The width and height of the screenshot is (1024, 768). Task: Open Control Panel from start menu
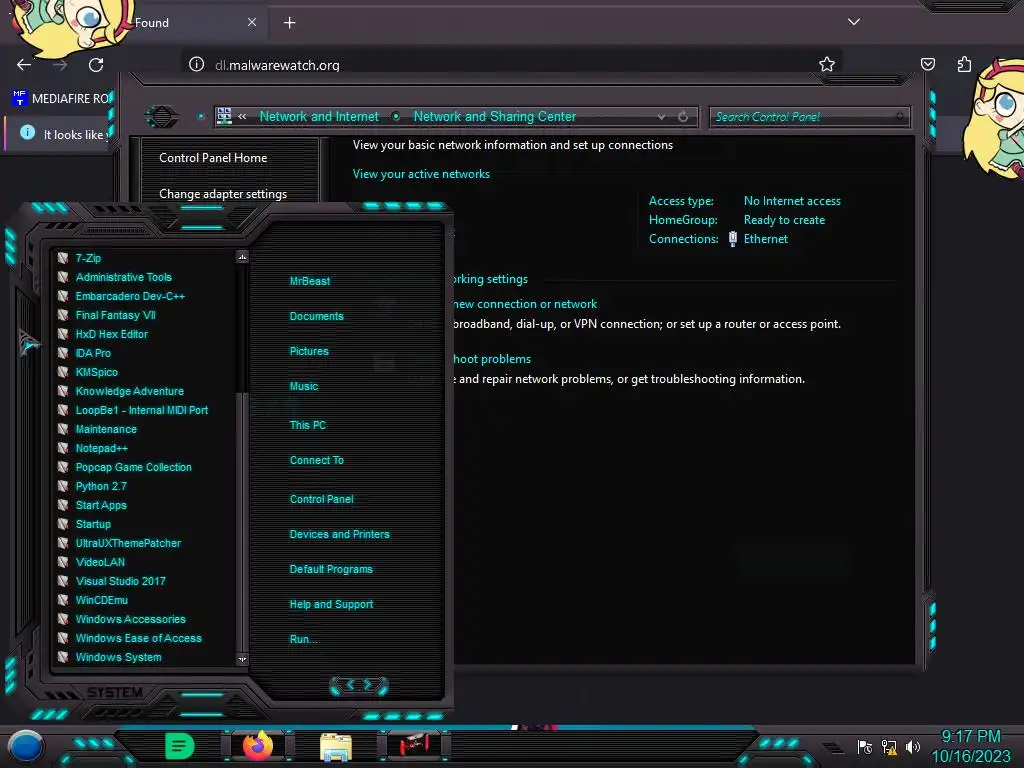coord(321,499)
